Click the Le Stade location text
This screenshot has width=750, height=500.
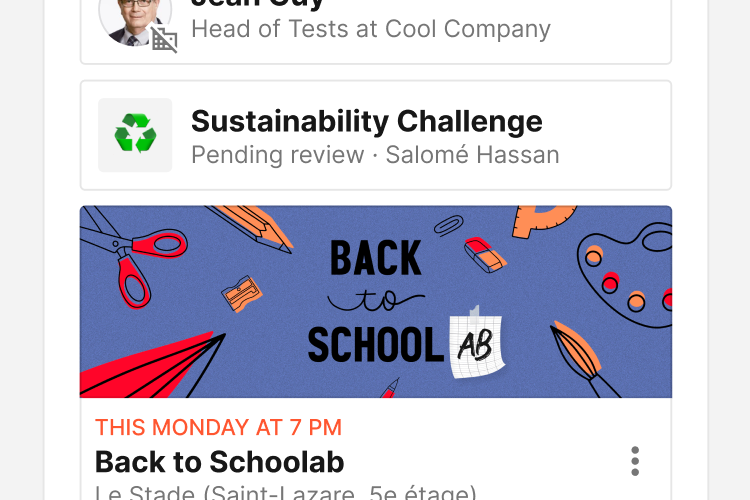[x=285, y=492]
